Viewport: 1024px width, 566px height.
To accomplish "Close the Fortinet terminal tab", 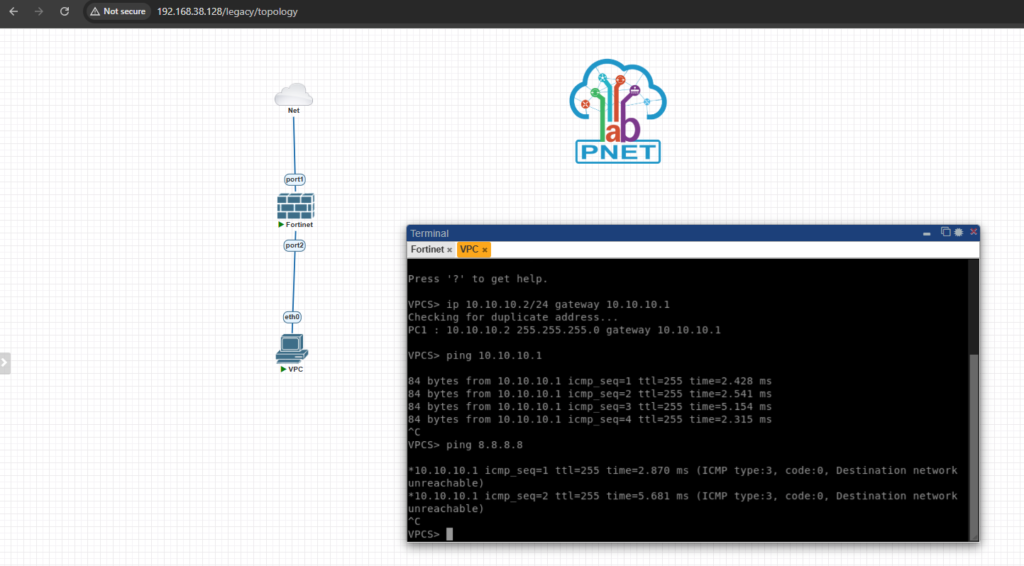I will click(x=449, y=250).
